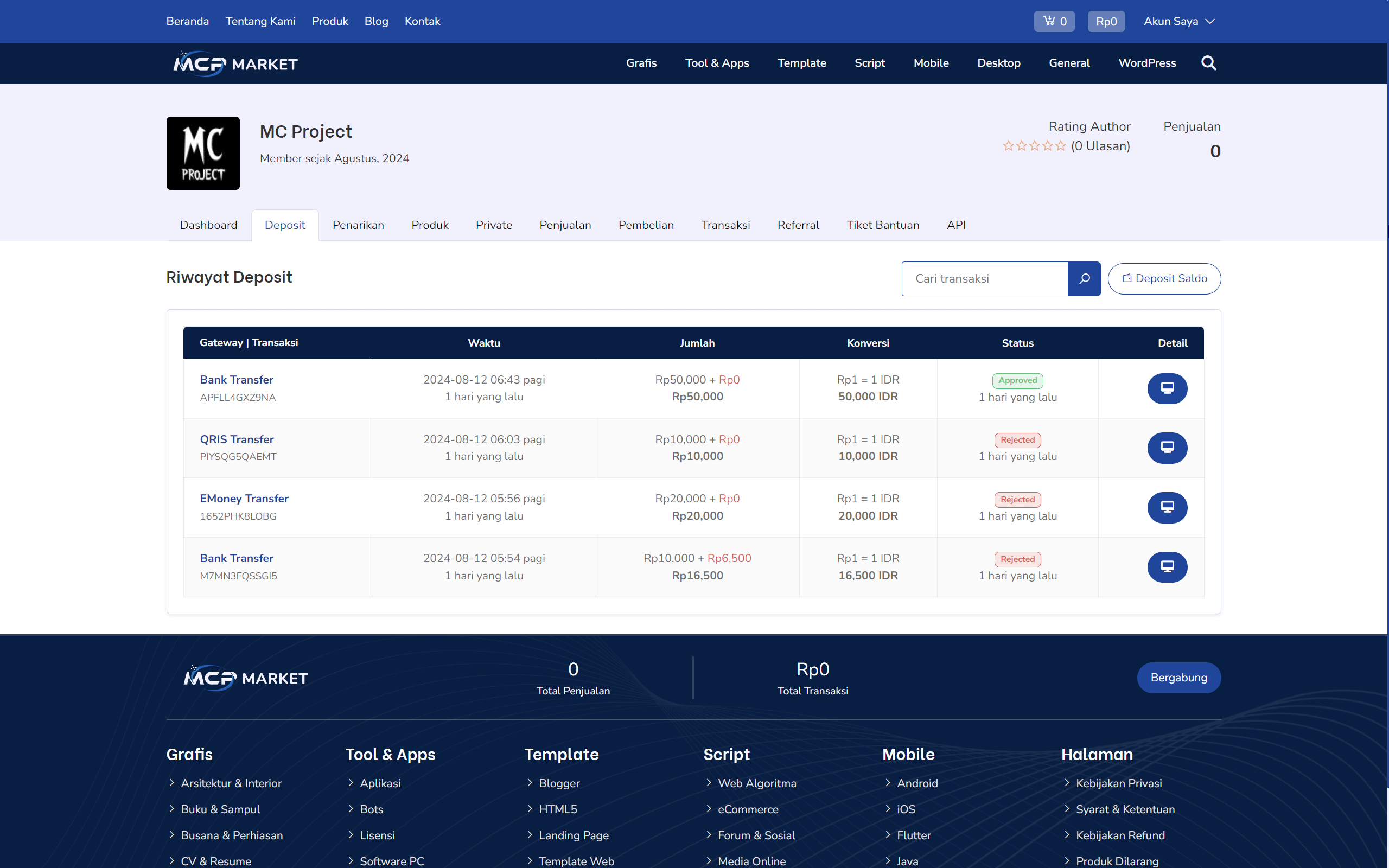Switch to the Penarikan tab
The height and width of the screenshot is (868, 1389).
(358, 225)
